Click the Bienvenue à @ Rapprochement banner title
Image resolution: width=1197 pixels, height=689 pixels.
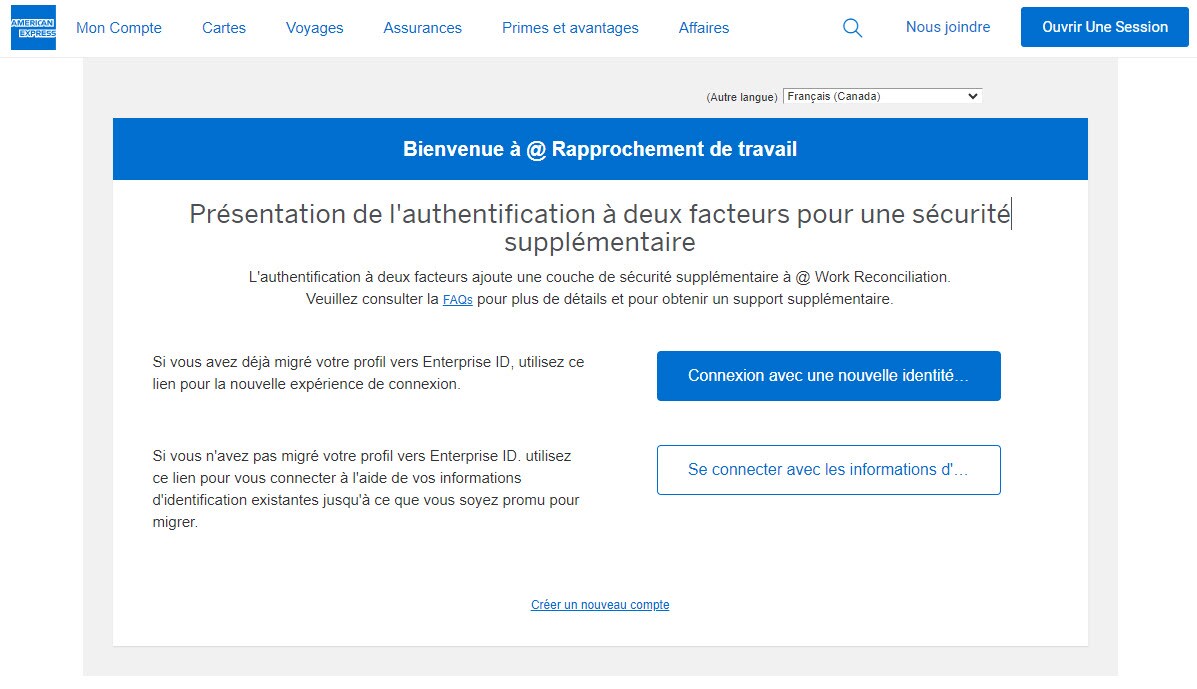point(600,149)
